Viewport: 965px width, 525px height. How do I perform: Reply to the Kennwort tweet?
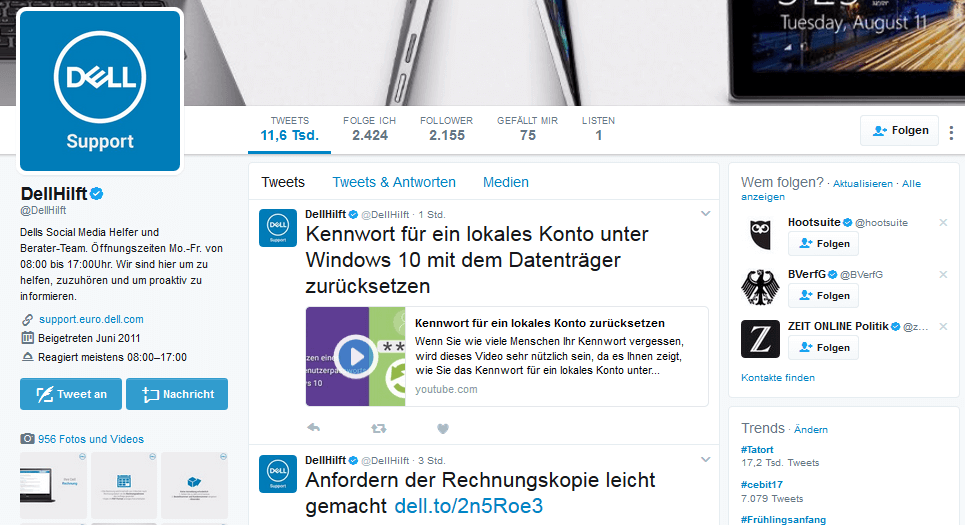pyautogui.click(x=314, y=428)
